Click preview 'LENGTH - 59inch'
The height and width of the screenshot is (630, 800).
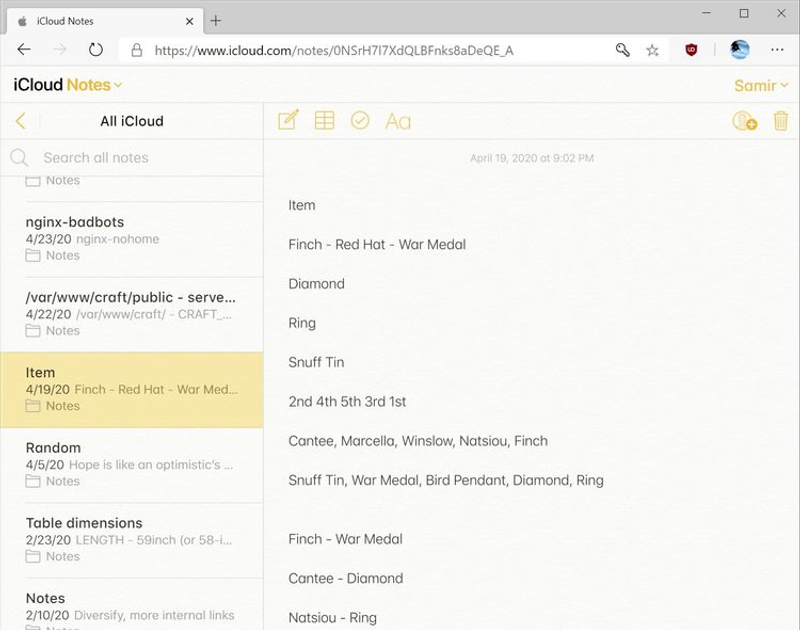154,540
